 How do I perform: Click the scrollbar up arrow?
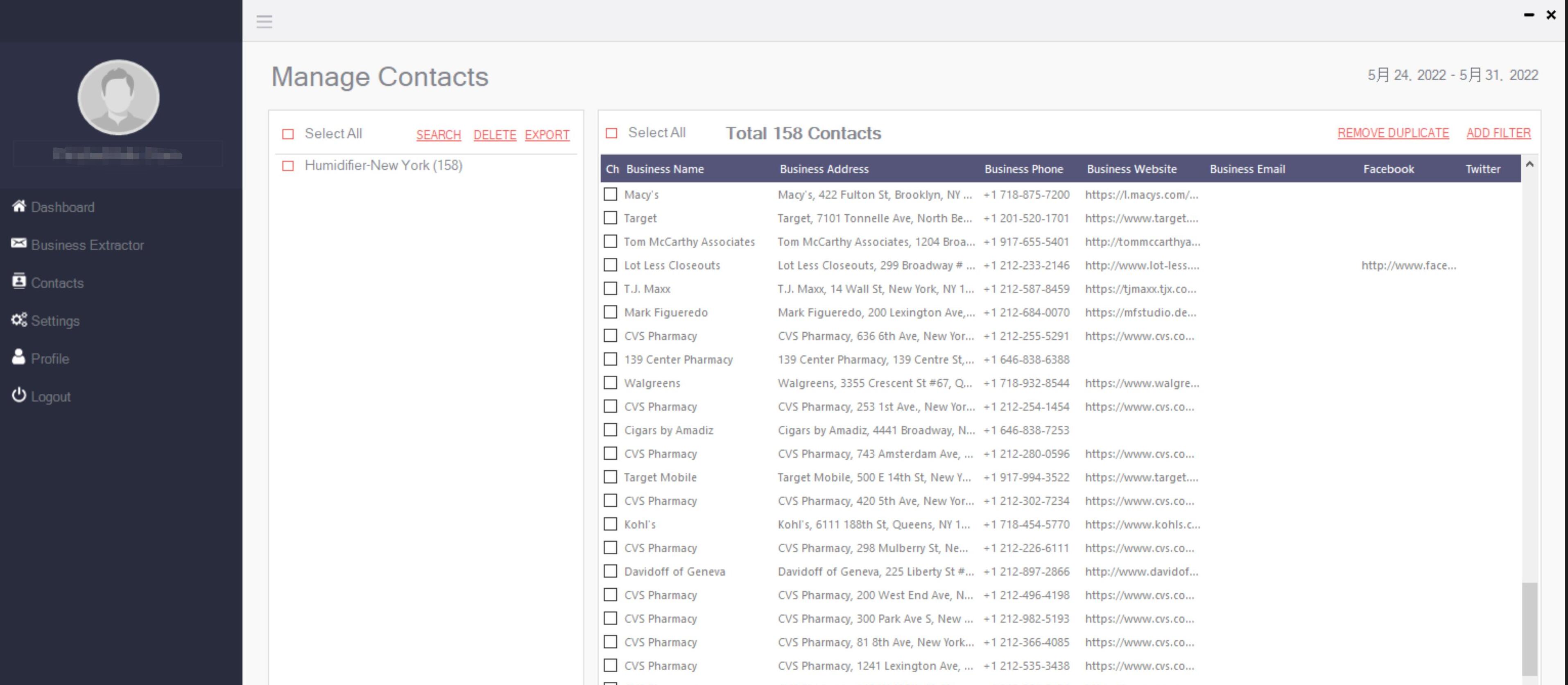1530,164
